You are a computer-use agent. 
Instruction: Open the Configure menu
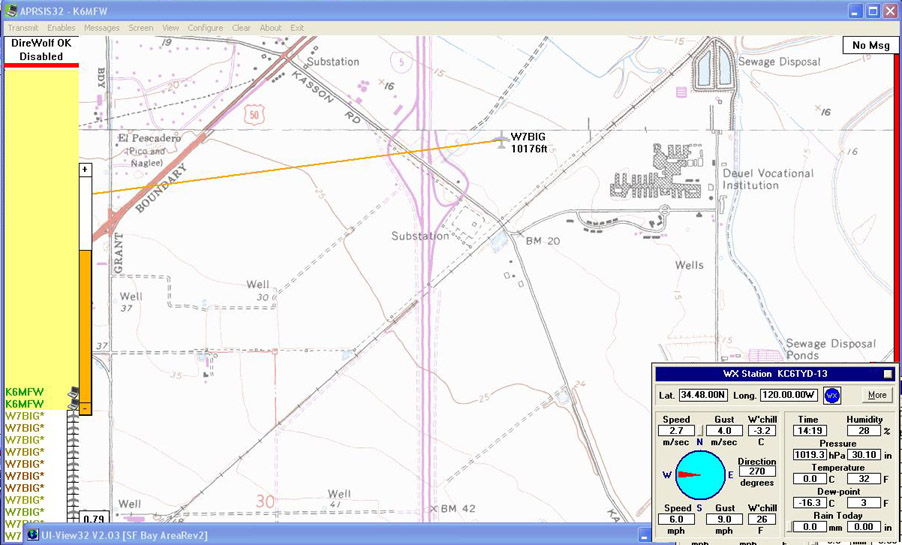click(205, 28)
